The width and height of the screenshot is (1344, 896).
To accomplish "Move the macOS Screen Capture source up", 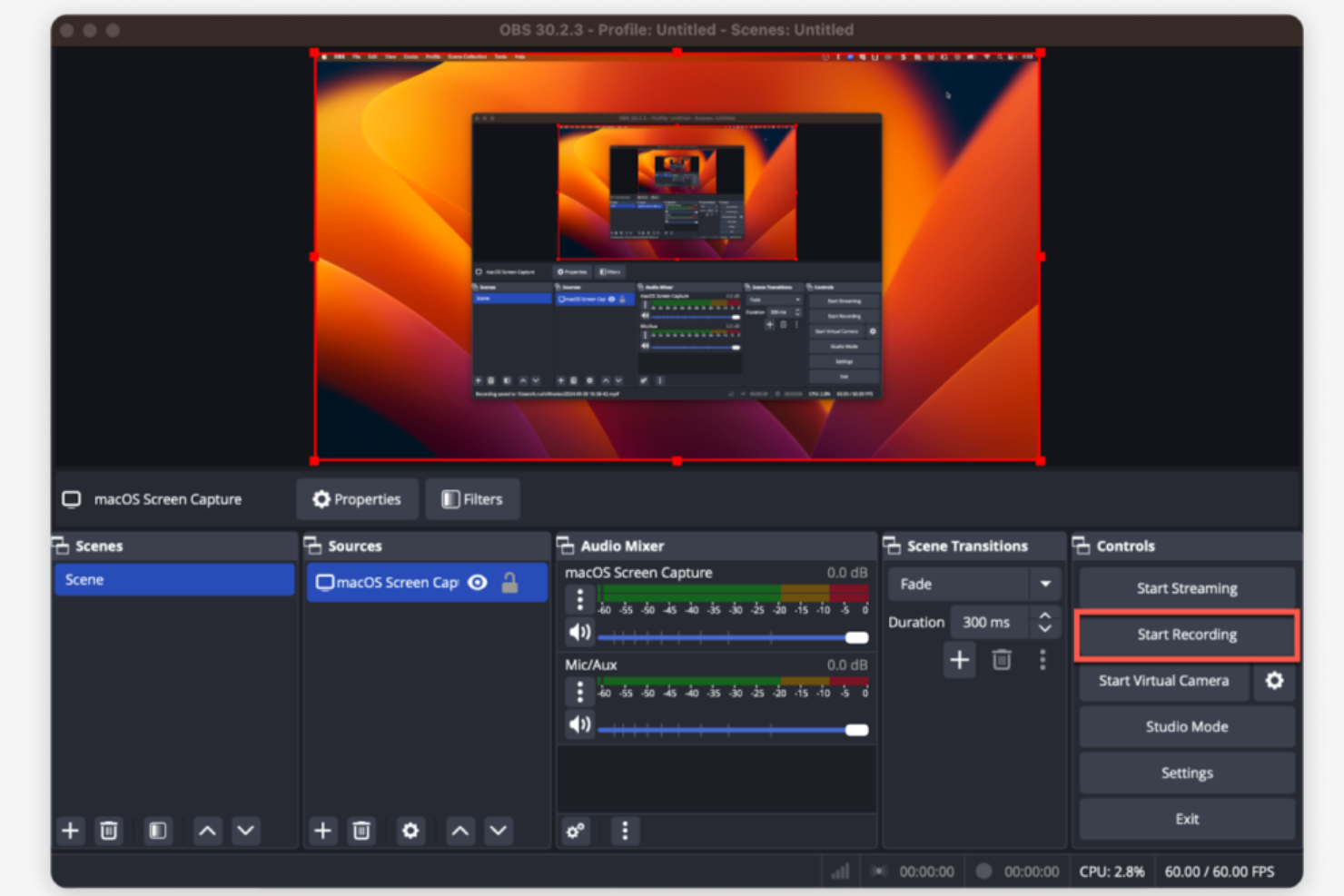I will [459, 830].
